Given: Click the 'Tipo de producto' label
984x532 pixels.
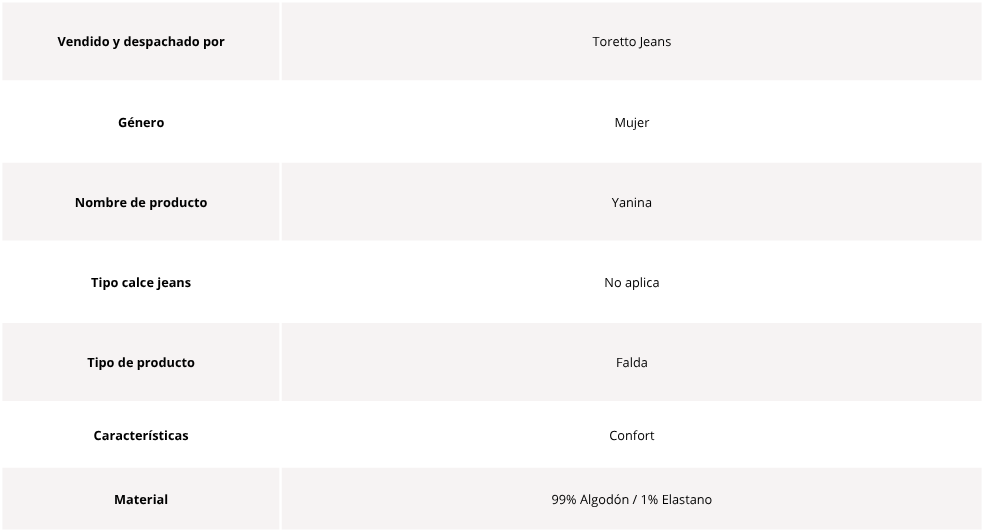Looking at the screenshot, I should coord(141,363).
